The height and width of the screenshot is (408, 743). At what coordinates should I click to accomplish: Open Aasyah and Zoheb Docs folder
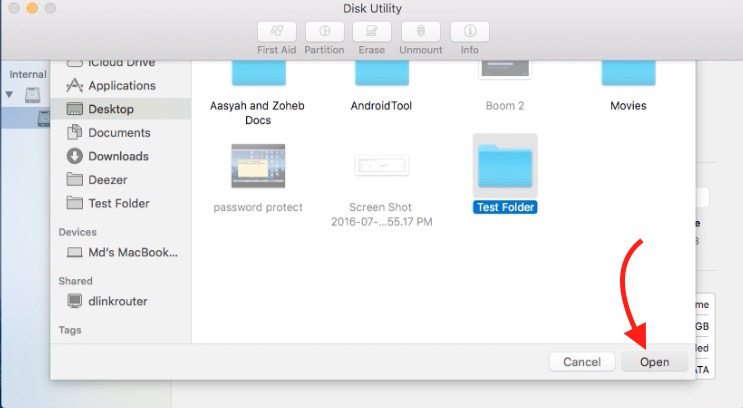(258, 75)
